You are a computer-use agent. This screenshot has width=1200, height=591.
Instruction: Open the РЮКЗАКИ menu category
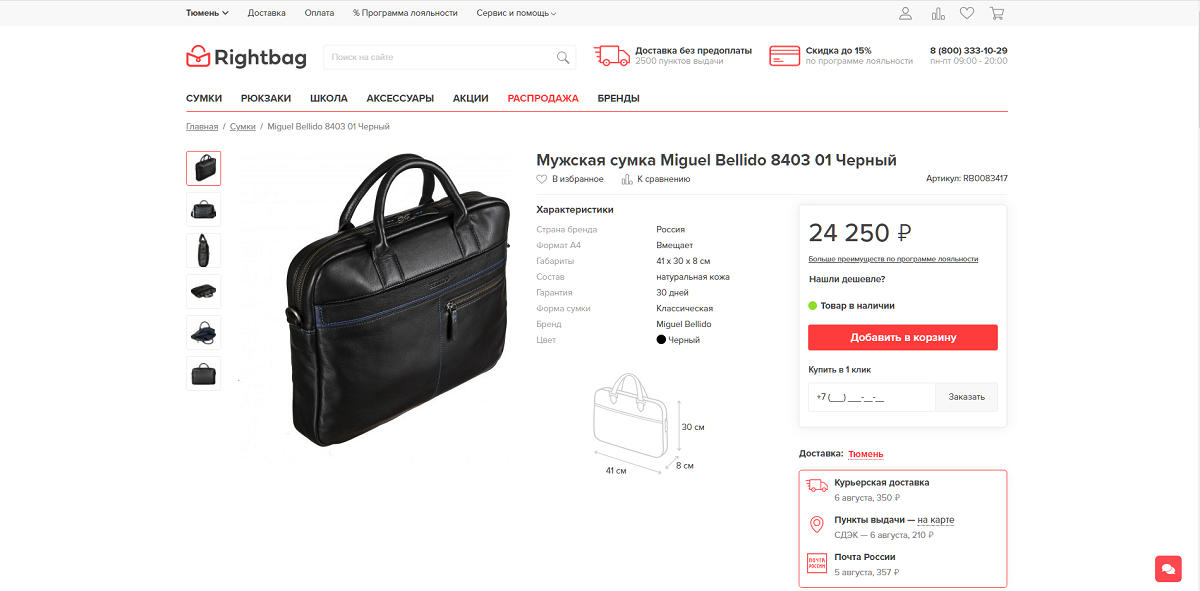click(x=266, y=98)
